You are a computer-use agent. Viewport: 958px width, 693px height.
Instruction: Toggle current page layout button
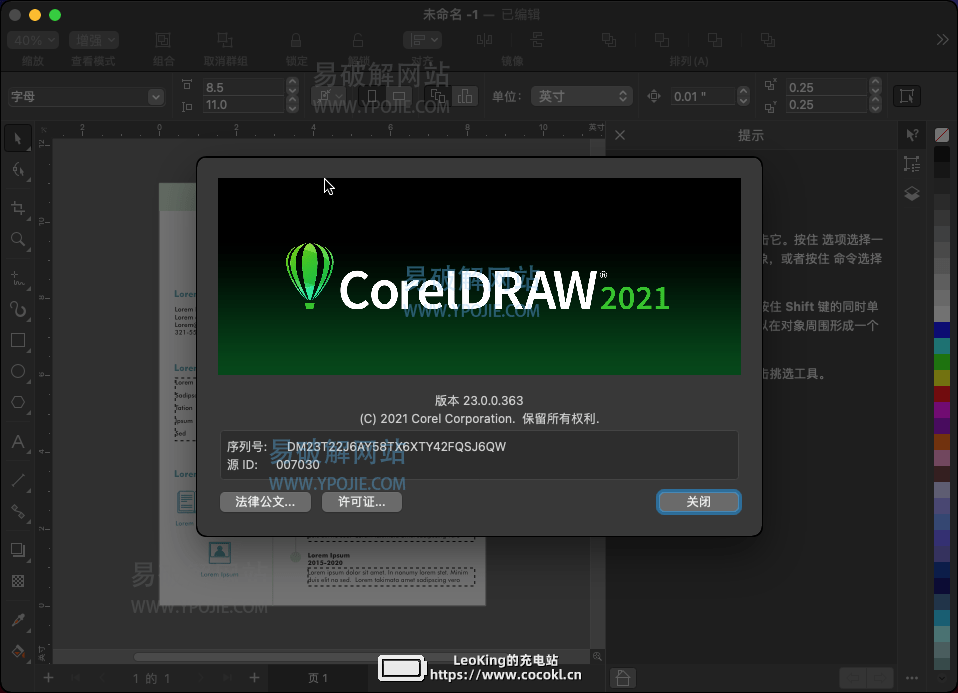point(465,97)
